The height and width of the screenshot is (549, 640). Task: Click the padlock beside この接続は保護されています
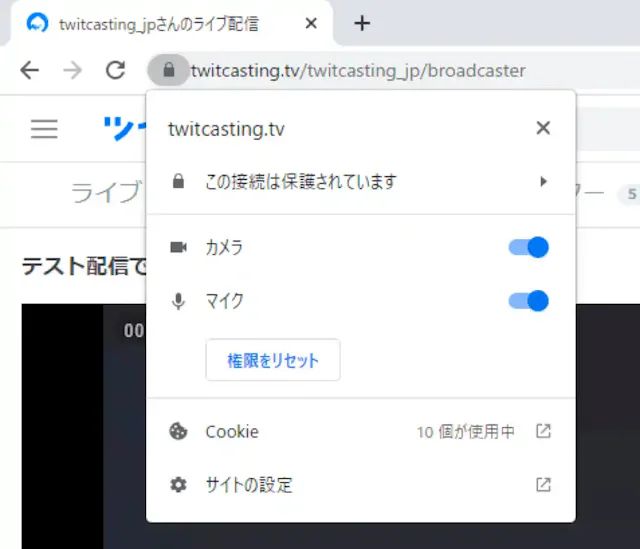click(x=178, y=181)
